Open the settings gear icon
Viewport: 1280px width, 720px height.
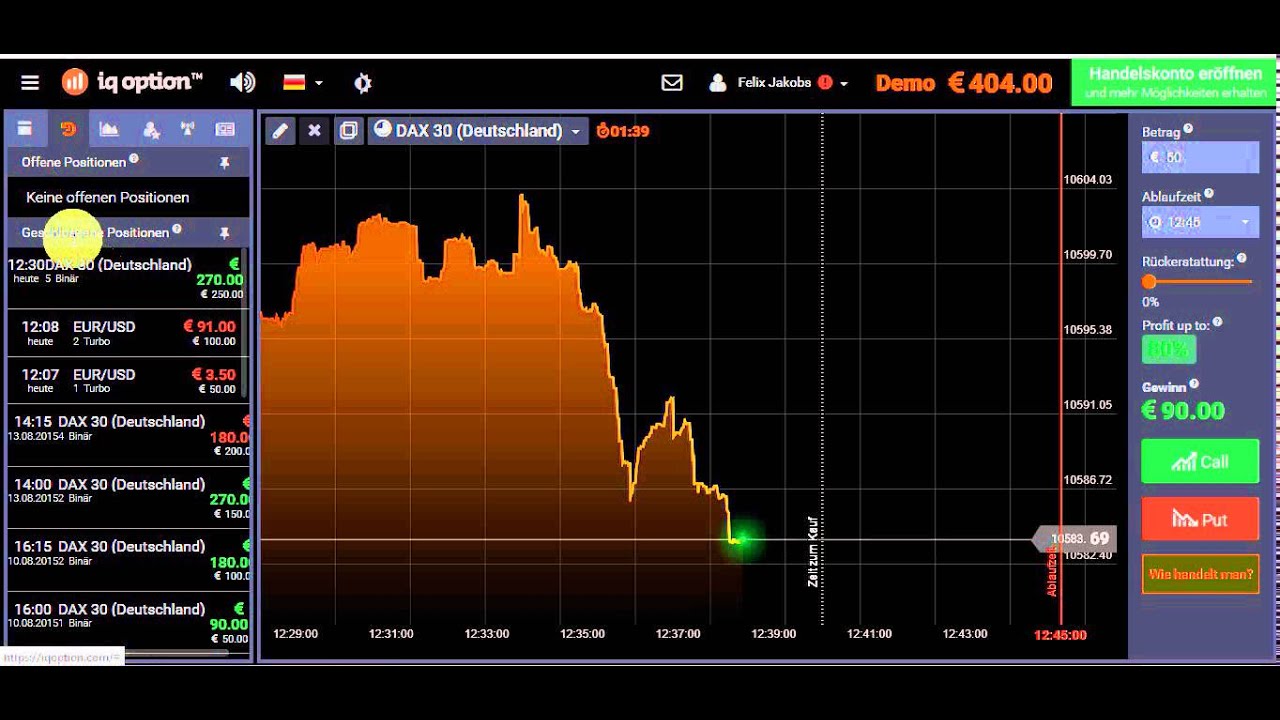363,83
